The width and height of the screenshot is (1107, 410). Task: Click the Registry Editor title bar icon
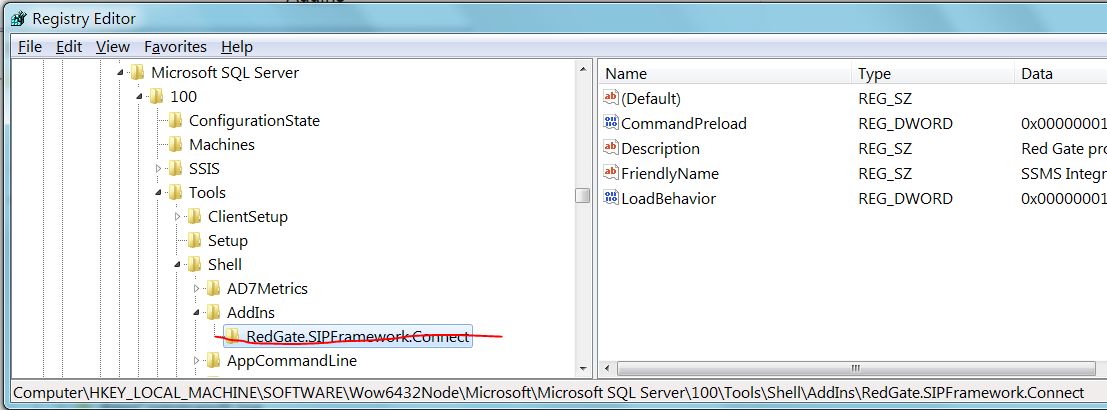coord(18,19)
